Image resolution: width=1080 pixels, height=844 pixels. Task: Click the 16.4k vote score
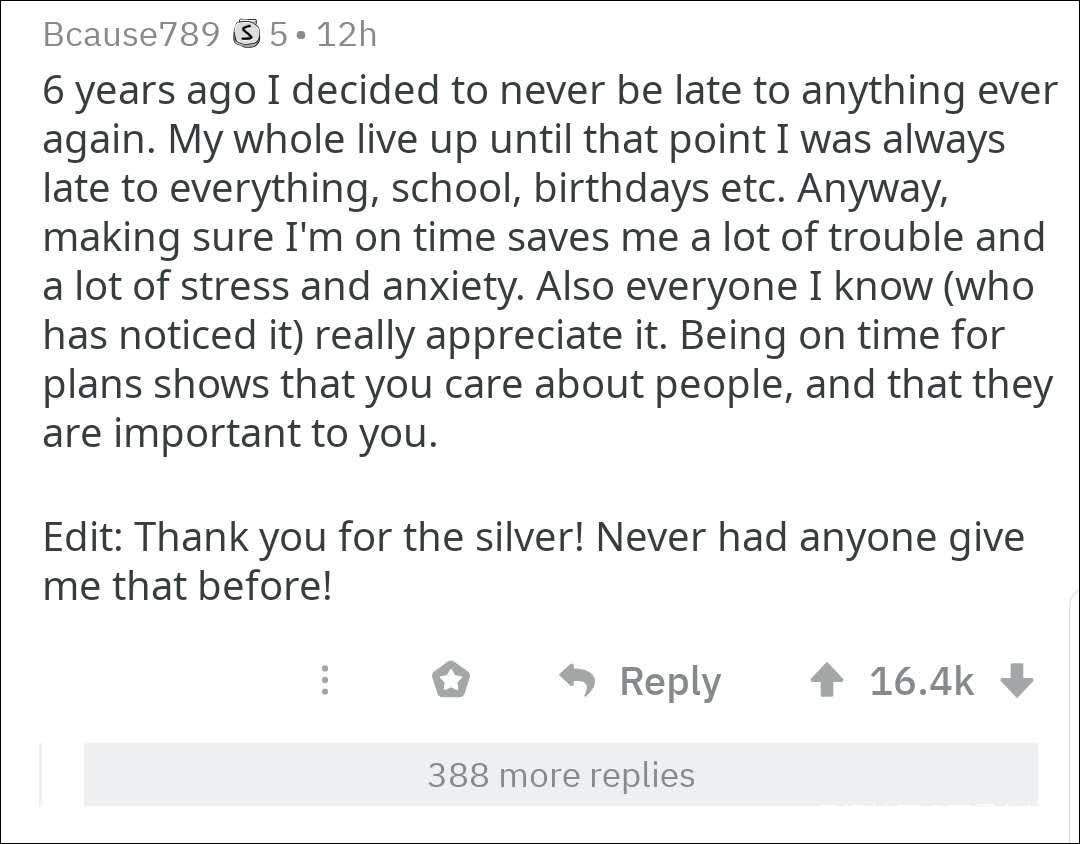[921, 681]
